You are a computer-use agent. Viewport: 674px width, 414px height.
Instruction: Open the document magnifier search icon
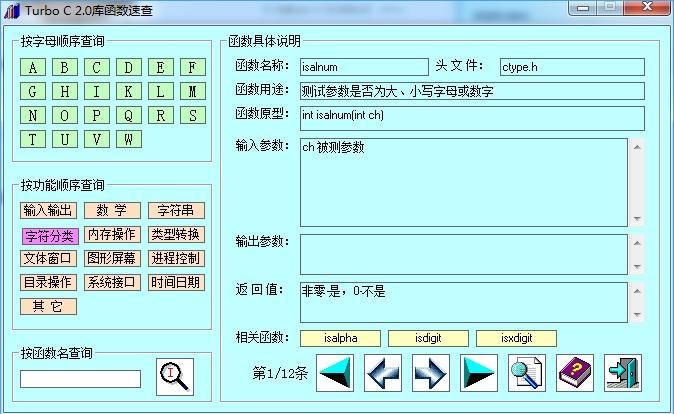(527, 373)
